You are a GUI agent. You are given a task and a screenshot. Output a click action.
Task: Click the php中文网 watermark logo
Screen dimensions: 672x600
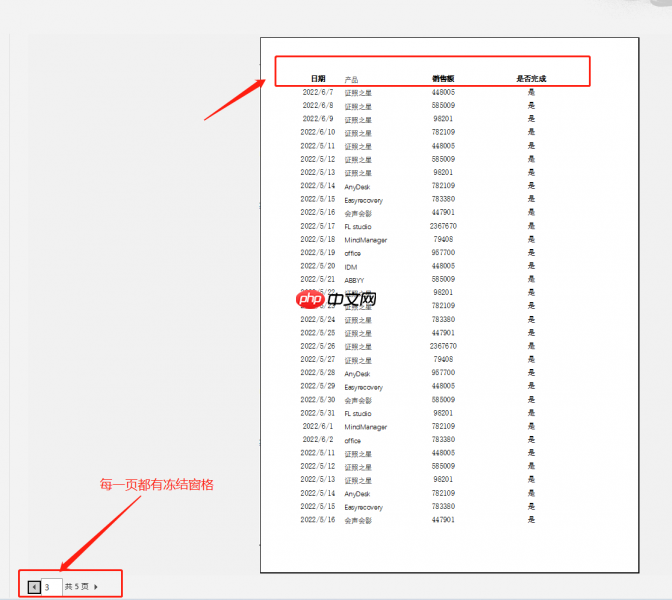click(x=336, y=299)
